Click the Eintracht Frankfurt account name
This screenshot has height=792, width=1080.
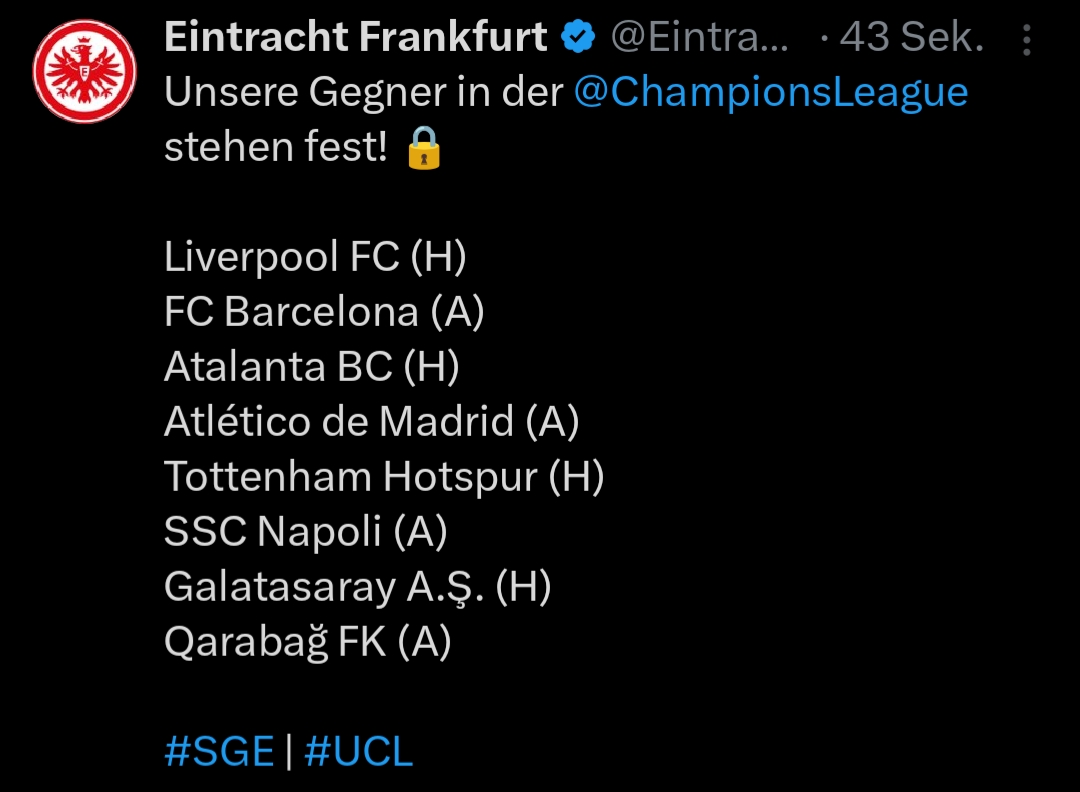pos(355,39)
